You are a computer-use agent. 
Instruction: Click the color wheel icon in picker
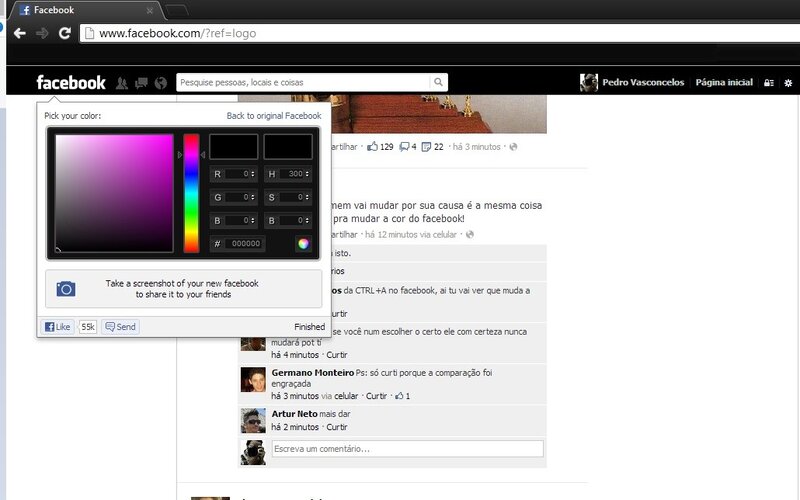tap(304, 244)
